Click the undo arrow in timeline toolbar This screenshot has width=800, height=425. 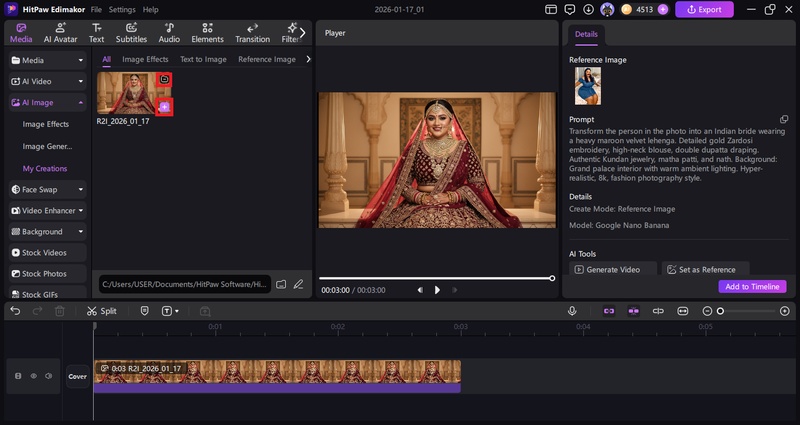pyautogui.click(x=15, y=311)
